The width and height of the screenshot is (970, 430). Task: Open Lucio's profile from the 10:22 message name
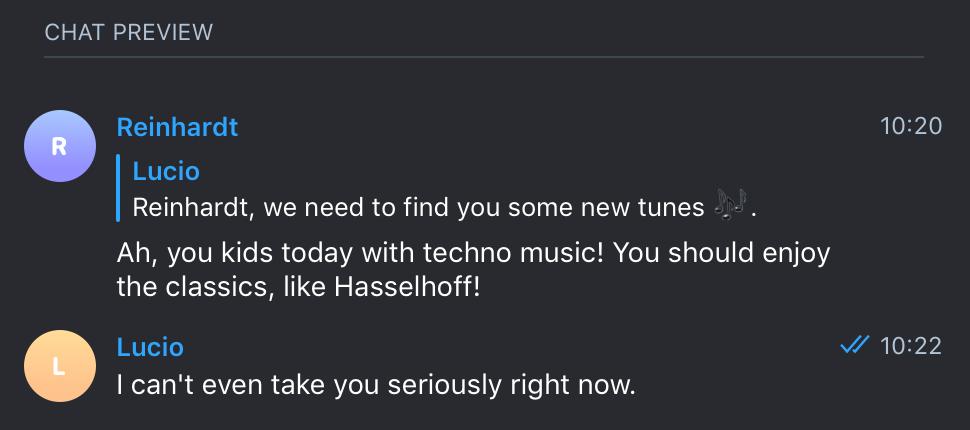click(x=150, y=347)
